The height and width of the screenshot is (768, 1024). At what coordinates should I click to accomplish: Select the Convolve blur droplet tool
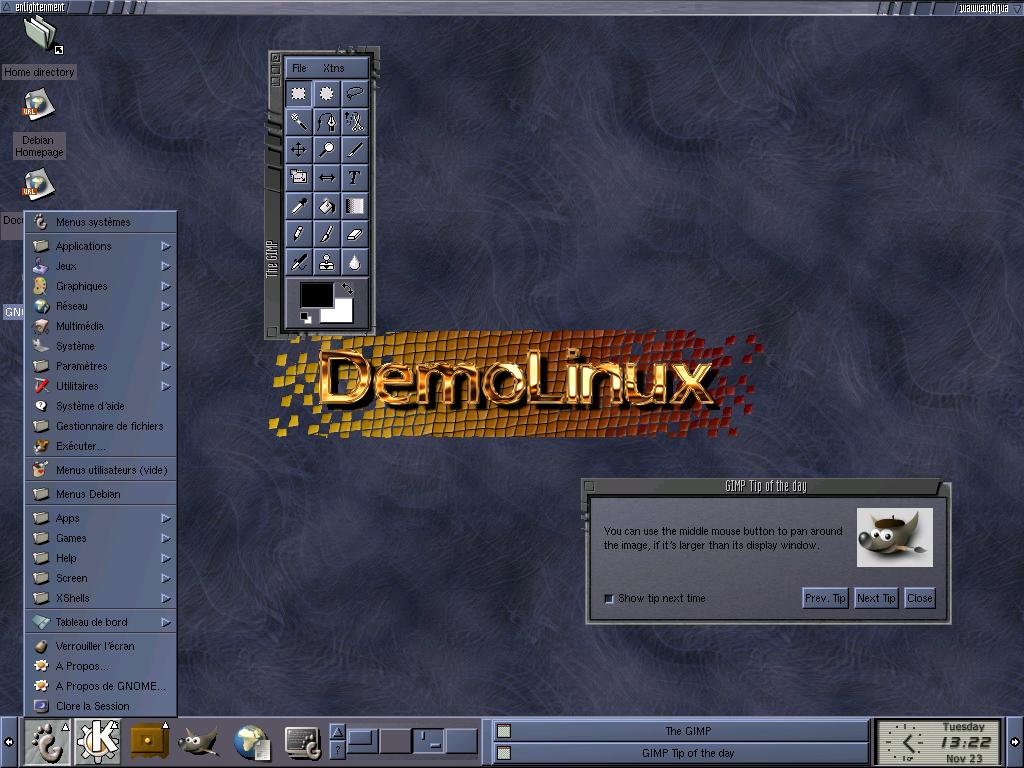(x=355, y=262)
